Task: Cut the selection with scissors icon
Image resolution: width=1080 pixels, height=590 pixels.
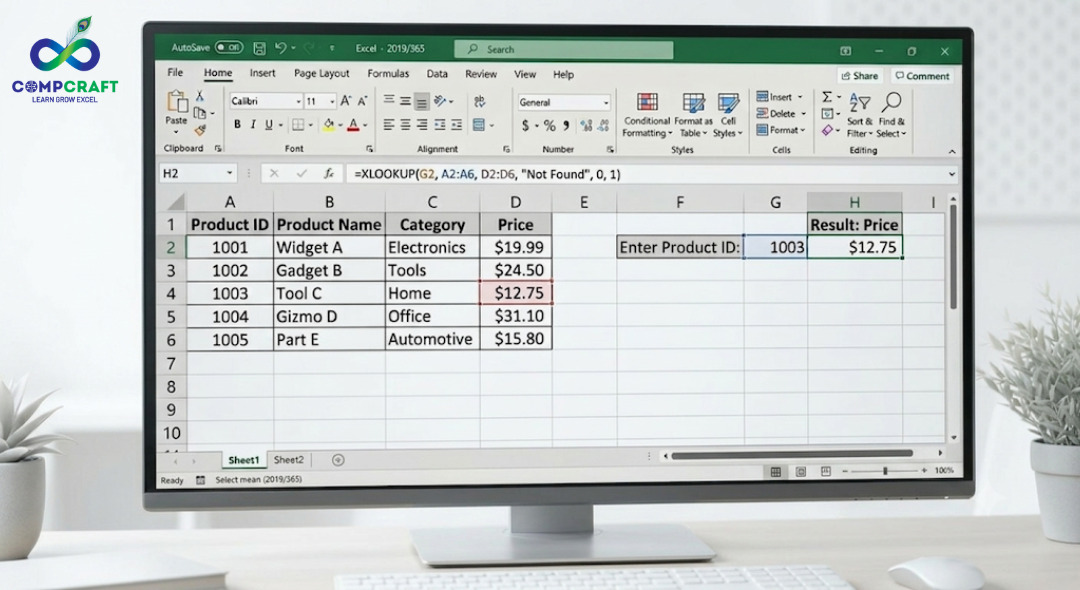Action: tap(200, 96)
